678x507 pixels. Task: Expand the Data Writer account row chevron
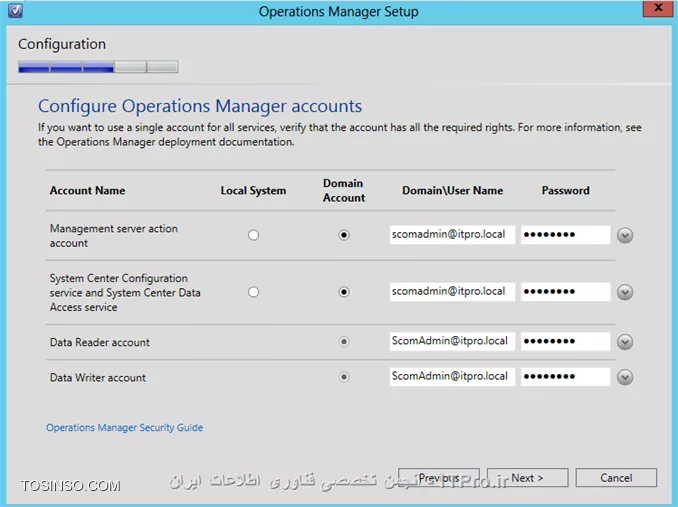click(625, 377)
